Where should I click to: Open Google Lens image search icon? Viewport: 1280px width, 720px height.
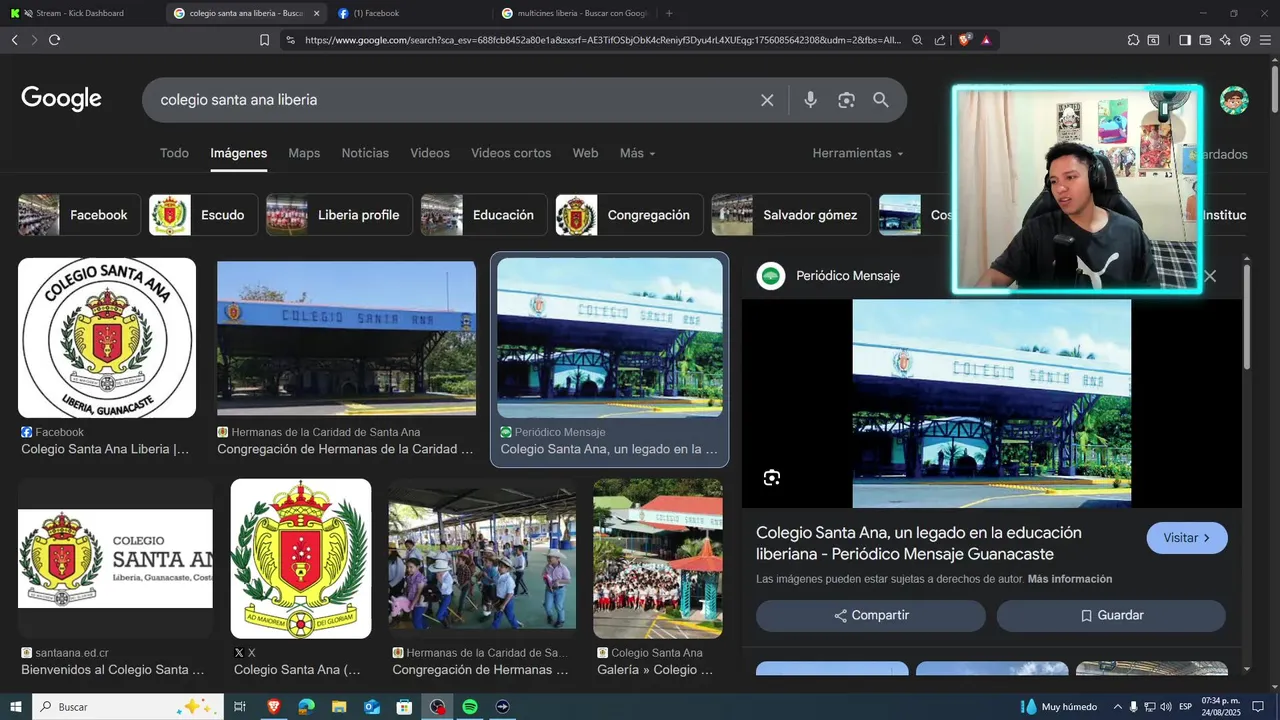pos(846,100)
